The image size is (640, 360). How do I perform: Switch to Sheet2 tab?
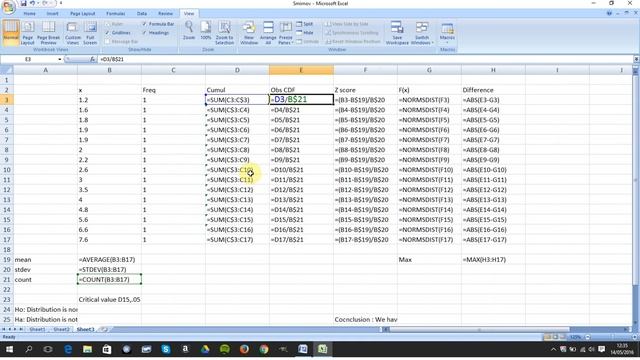pyautogui.click(x=61, y=329)
